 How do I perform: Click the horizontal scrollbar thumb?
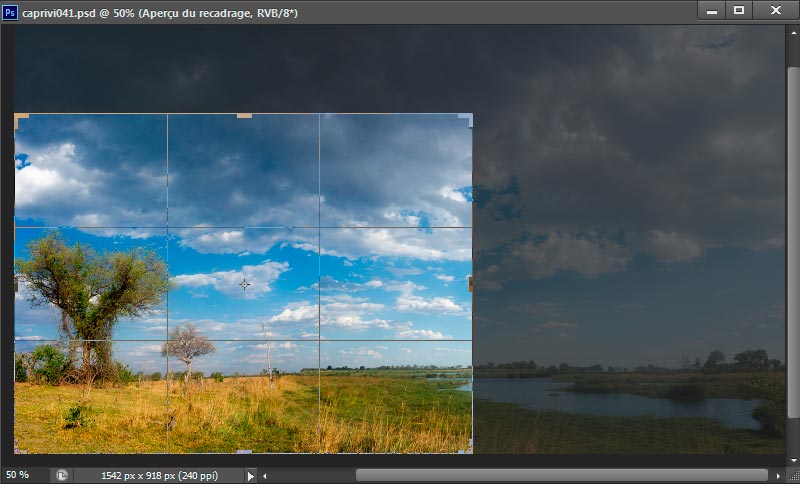tap(560, 475)
